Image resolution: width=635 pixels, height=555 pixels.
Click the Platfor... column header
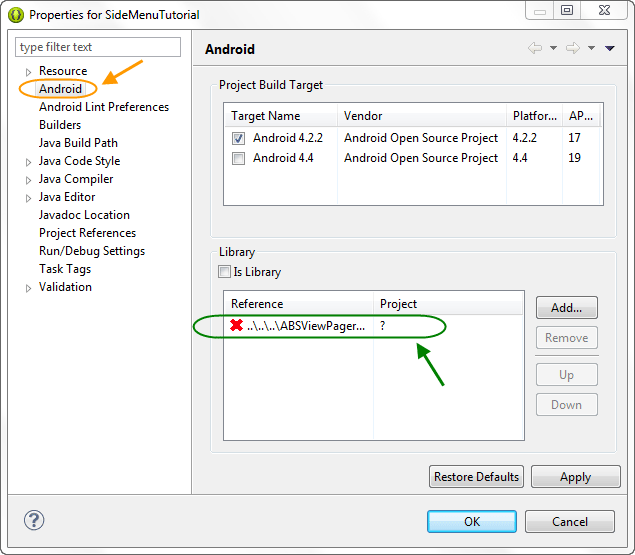535,116
